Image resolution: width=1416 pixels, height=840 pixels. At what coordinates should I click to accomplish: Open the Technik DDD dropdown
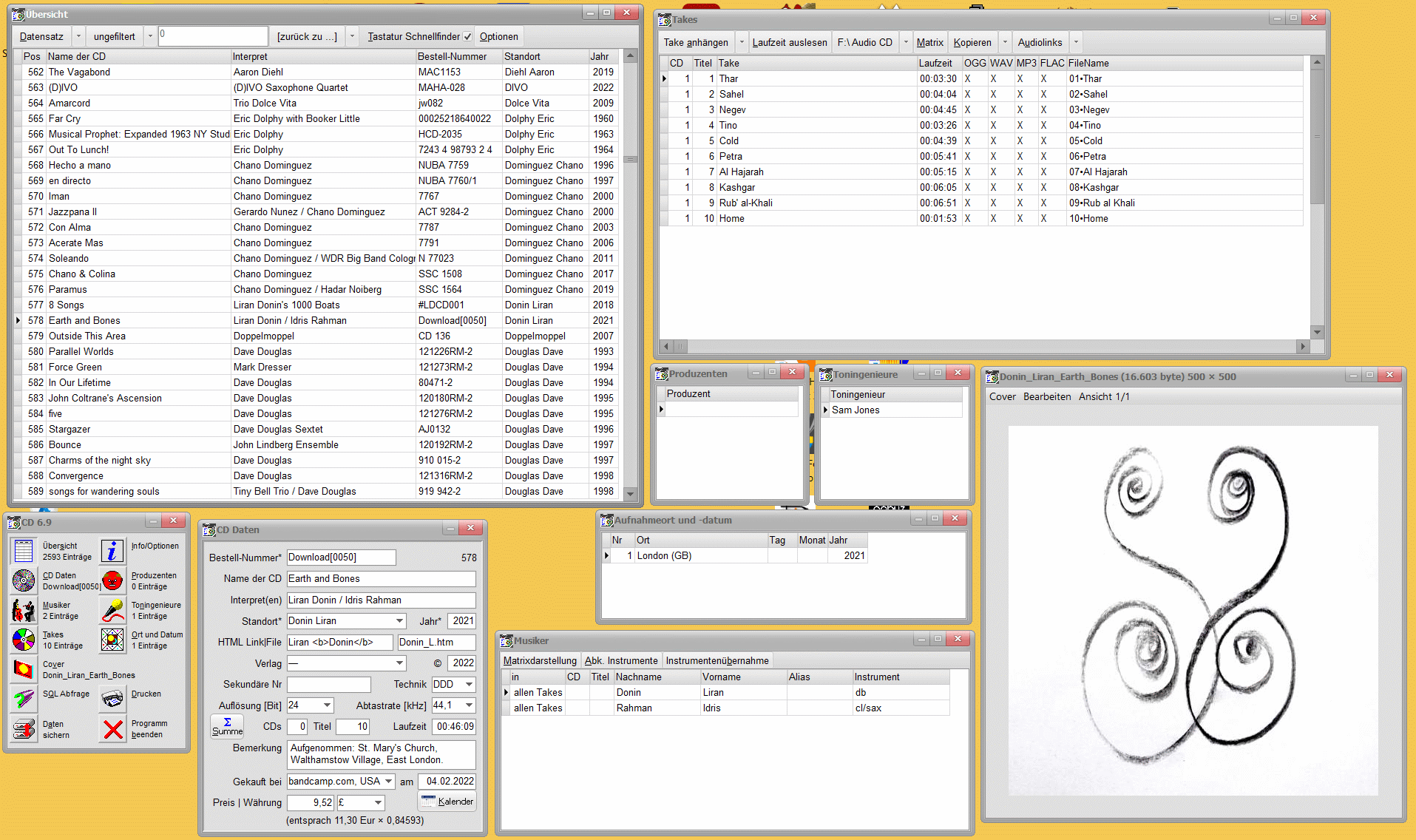coord(469,685)
